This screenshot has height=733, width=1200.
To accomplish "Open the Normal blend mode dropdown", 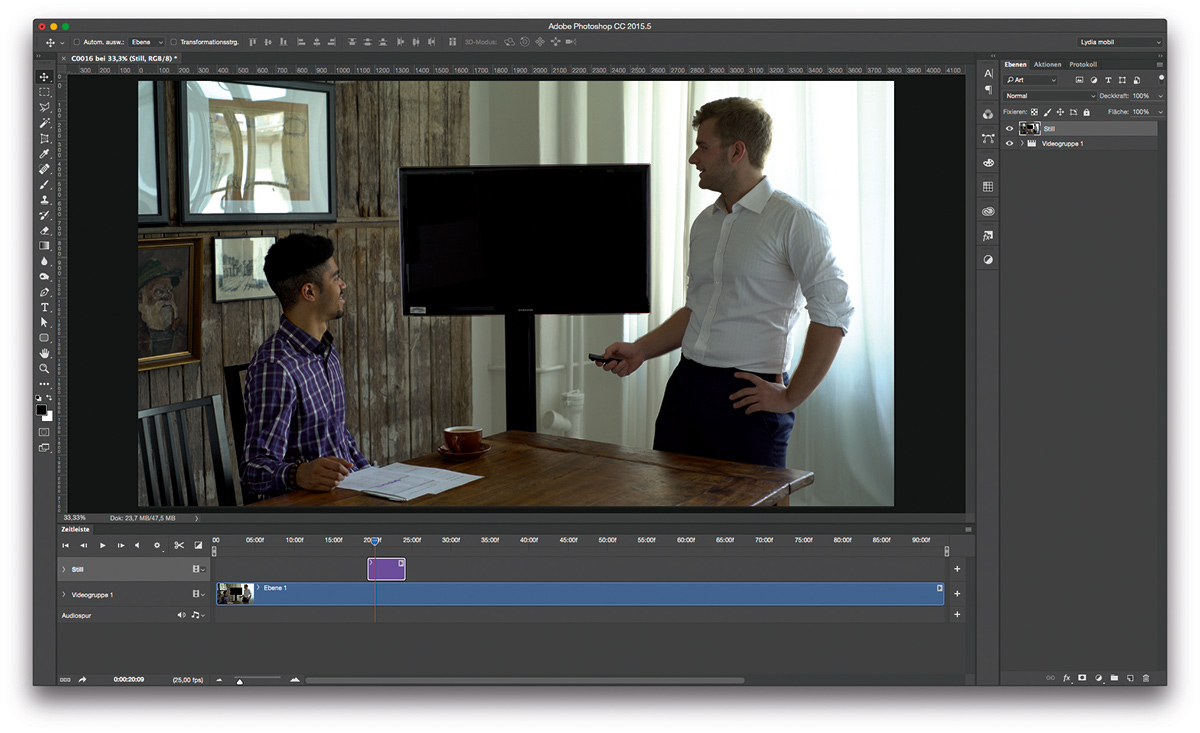I will tap(1048, 96).
